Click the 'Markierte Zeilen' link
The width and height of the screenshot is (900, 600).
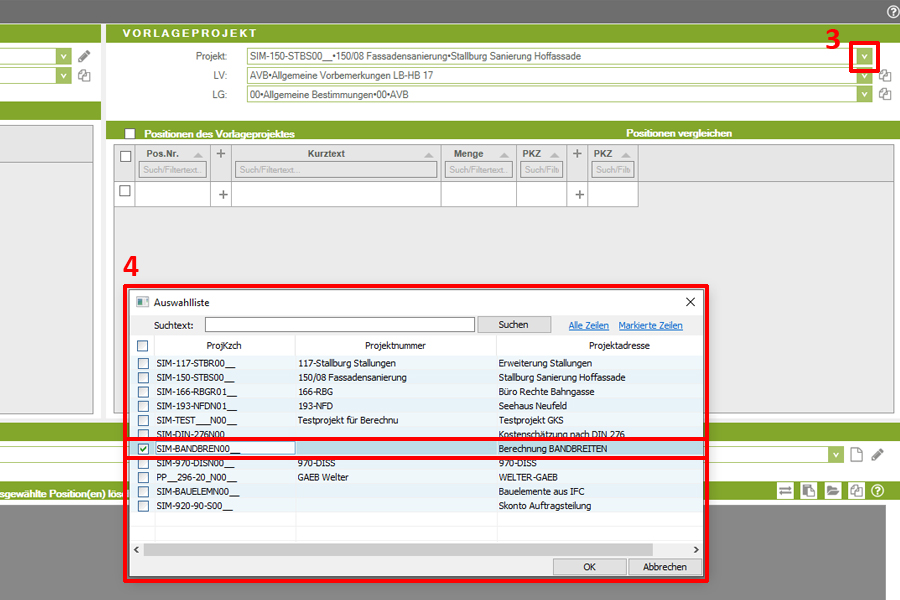point(650,326)
